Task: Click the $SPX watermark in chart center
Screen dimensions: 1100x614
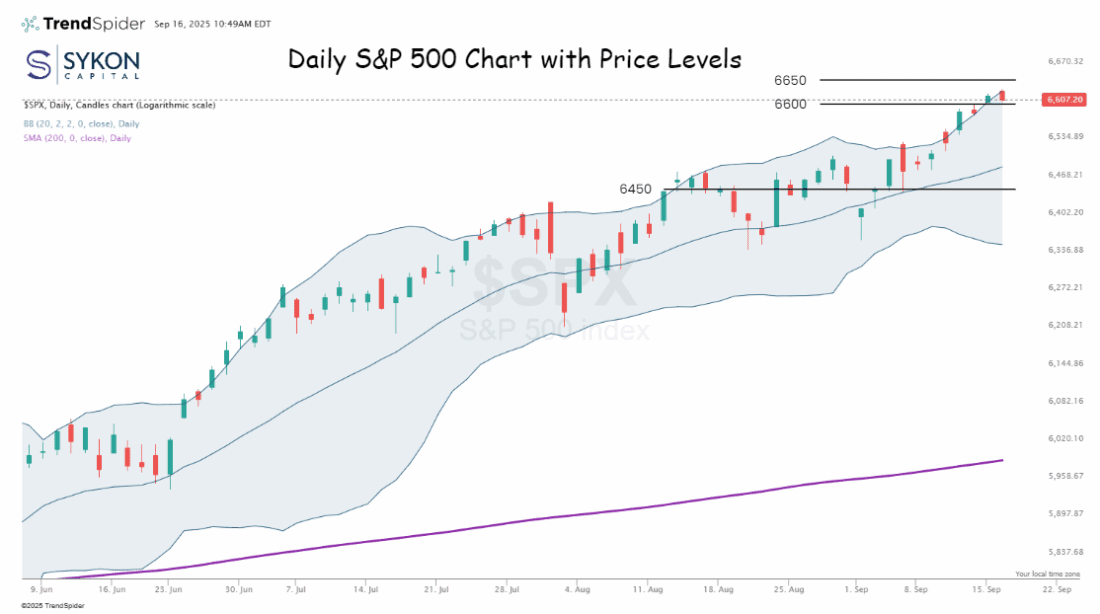Action: (x=553, y=283)
